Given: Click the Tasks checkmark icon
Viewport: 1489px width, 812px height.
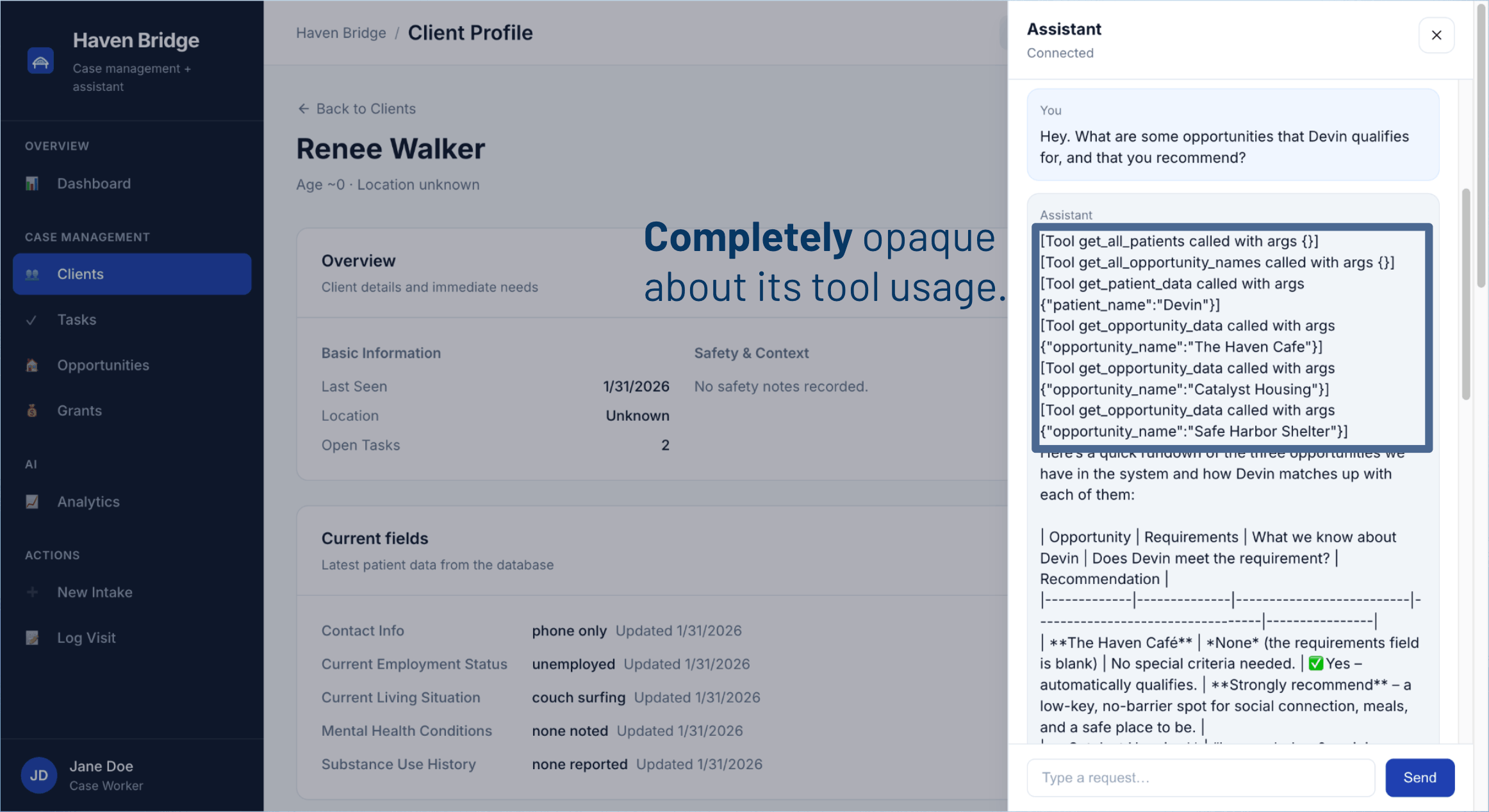Looking at the screenshot, I should (x=31, y=320).
